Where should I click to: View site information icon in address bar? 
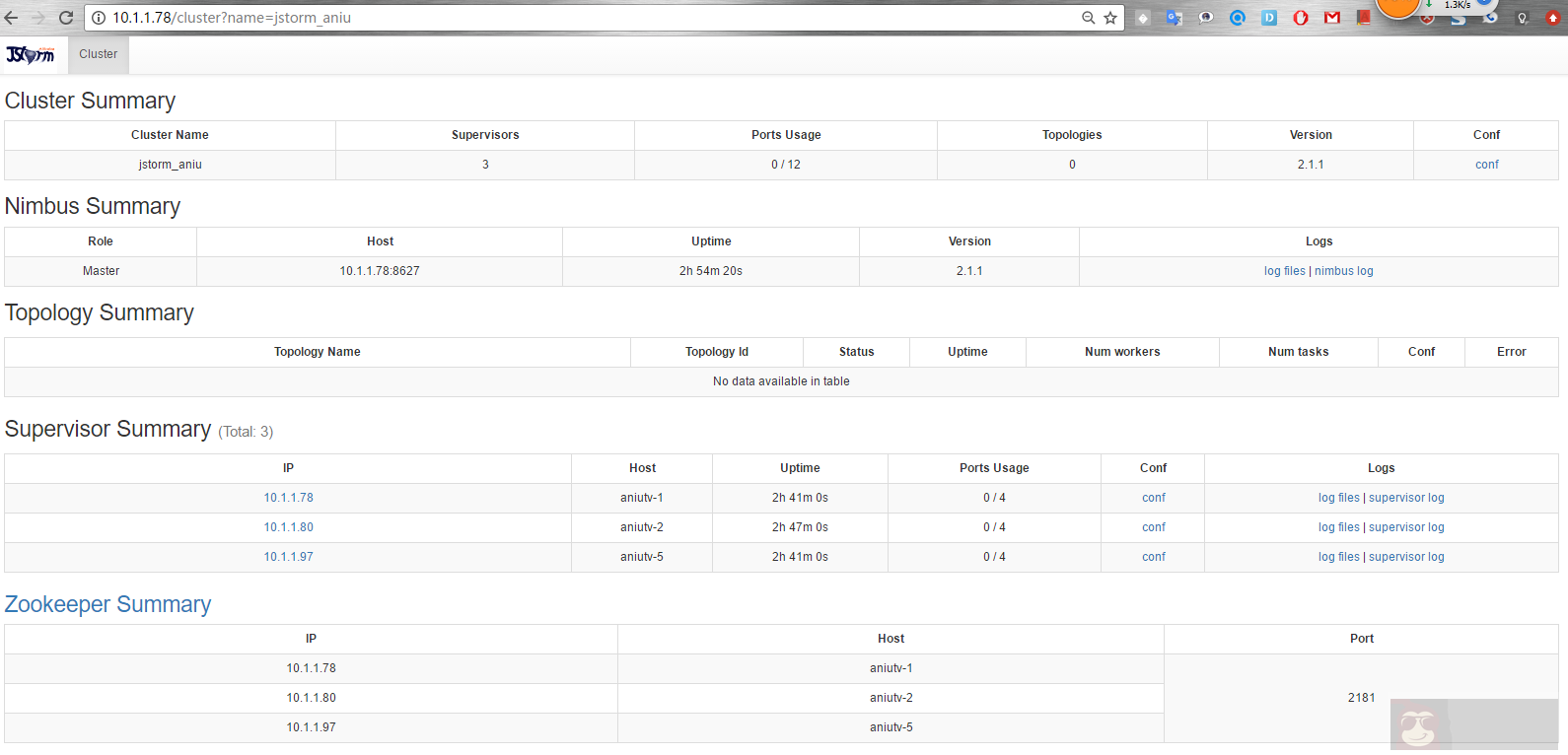(x=99, y=18)
